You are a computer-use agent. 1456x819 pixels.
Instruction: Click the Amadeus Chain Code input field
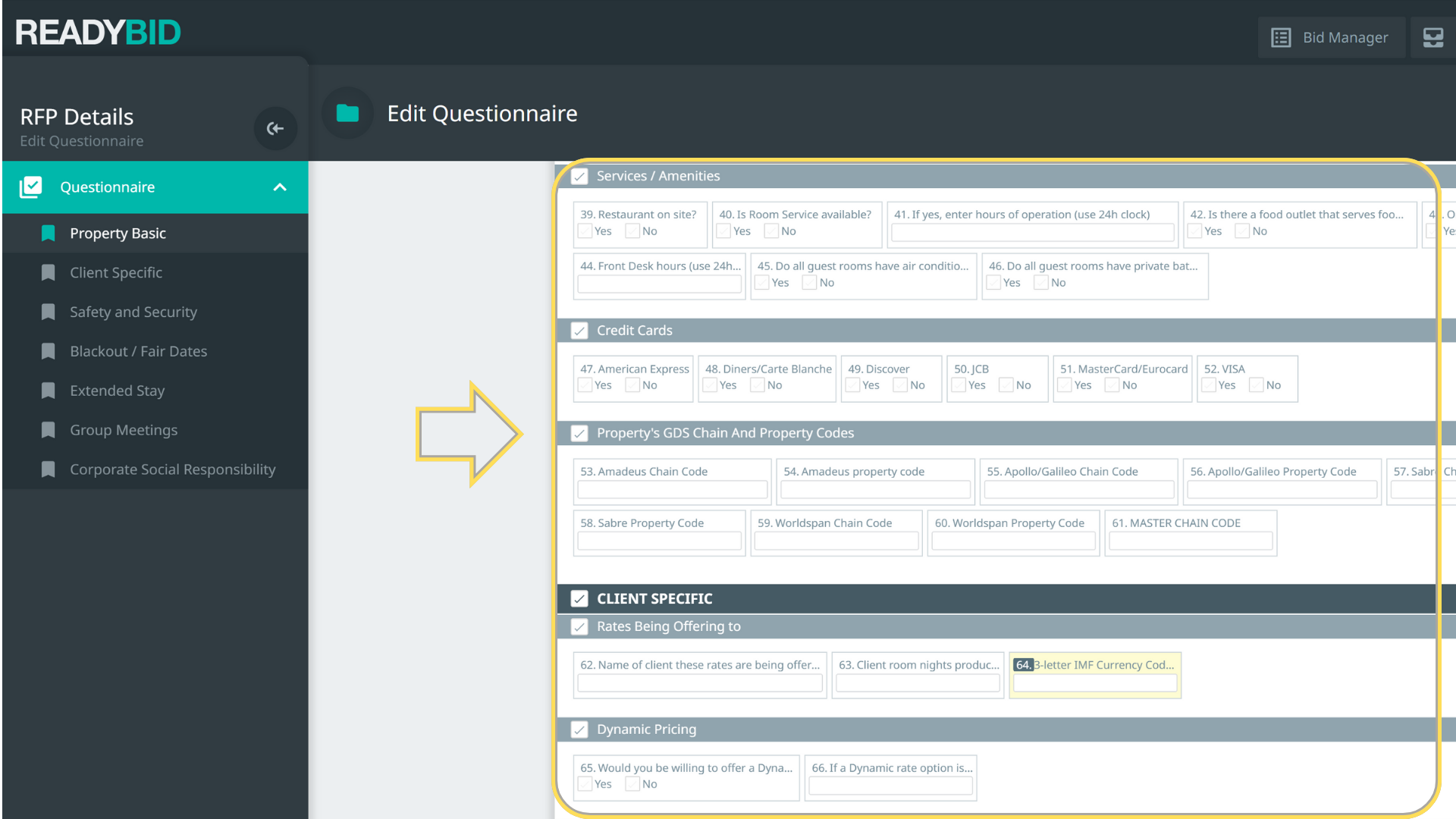tap(672, 490)
